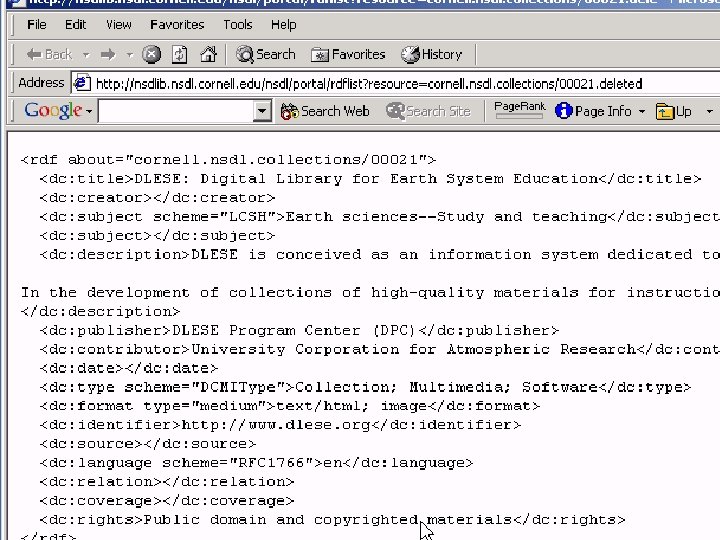This screenshot has width=720, height=540.
Task: Click the 'DLESE: Digital Library for Earth System Education' title
Action: (x=366, y=179)
